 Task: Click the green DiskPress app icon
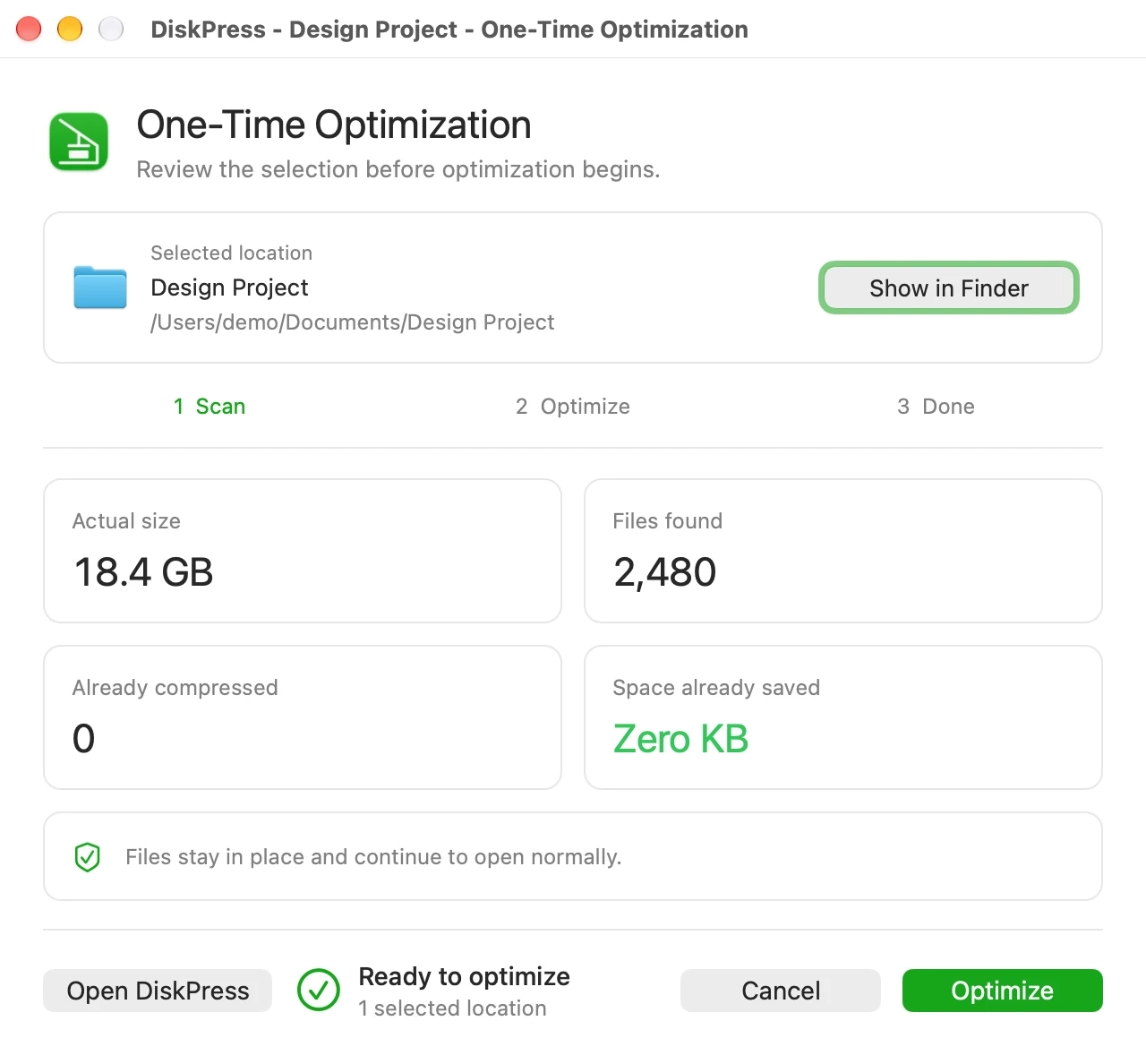(79, 142)
